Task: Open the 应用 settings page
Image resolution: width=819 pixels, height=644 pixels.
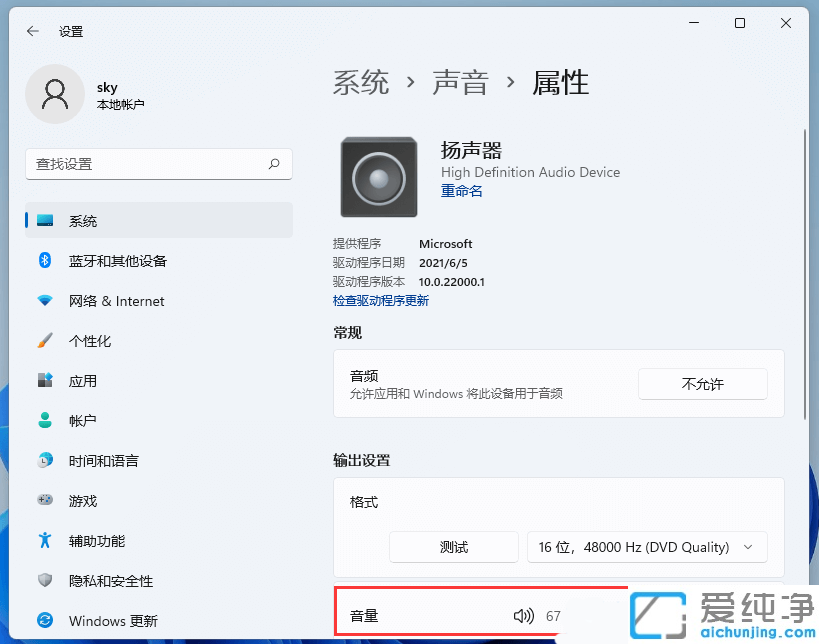Action: tap(84, 381)
